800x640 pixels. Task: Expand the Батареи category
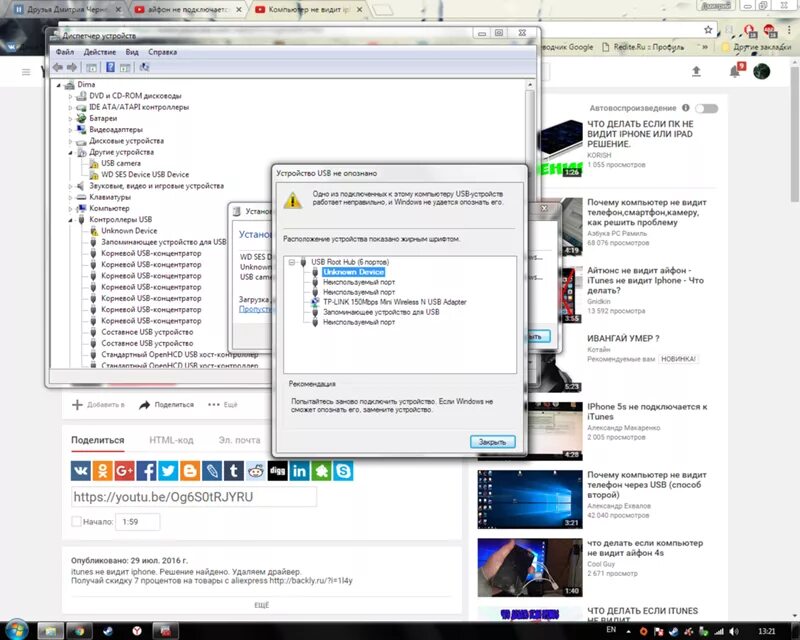click(70, 118)
